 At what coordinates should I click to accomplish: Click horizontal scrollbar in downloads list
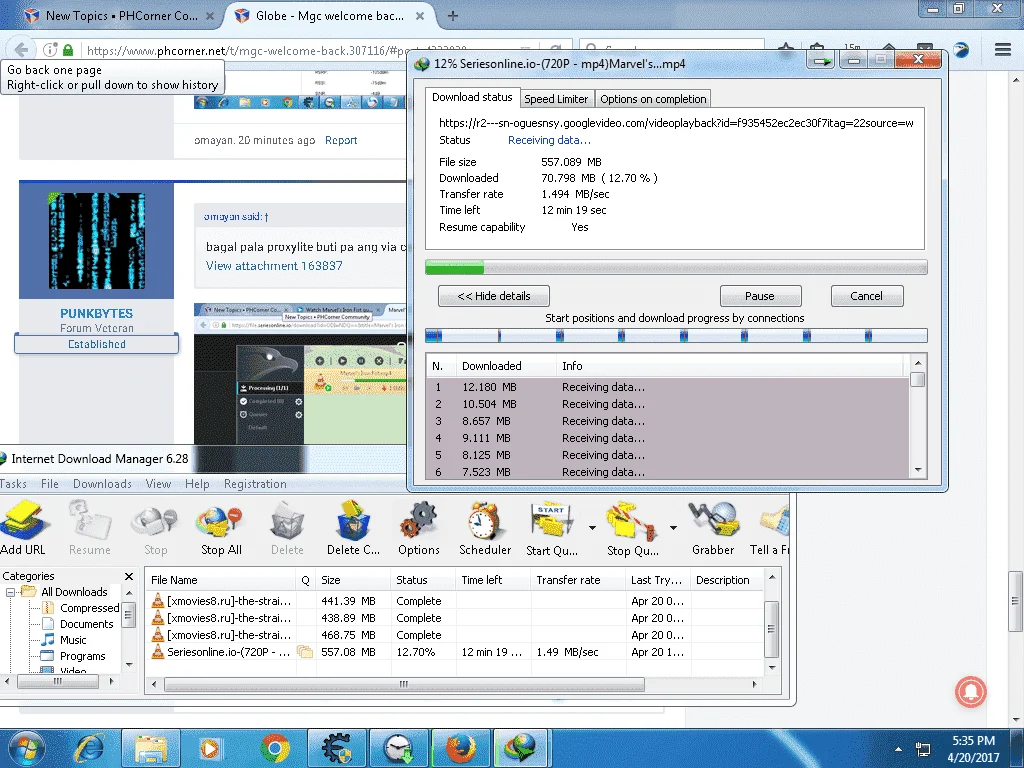click(404, 684)
